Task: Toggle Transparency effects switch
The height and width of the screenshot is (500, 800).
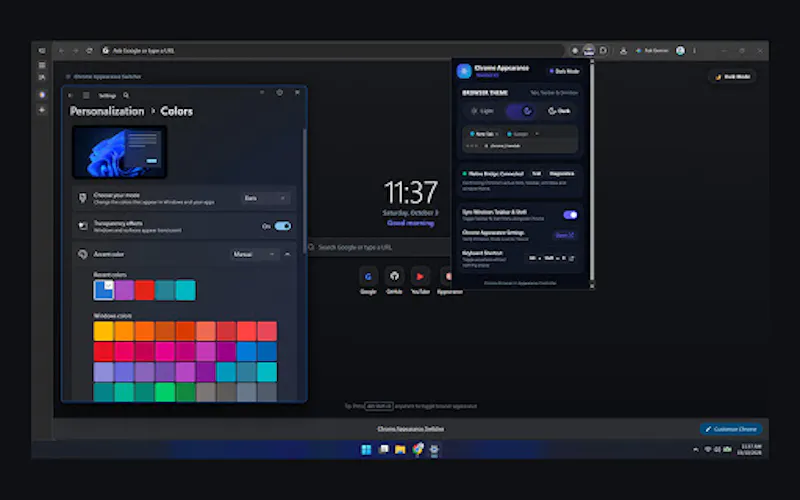Action: click(283, 226)
